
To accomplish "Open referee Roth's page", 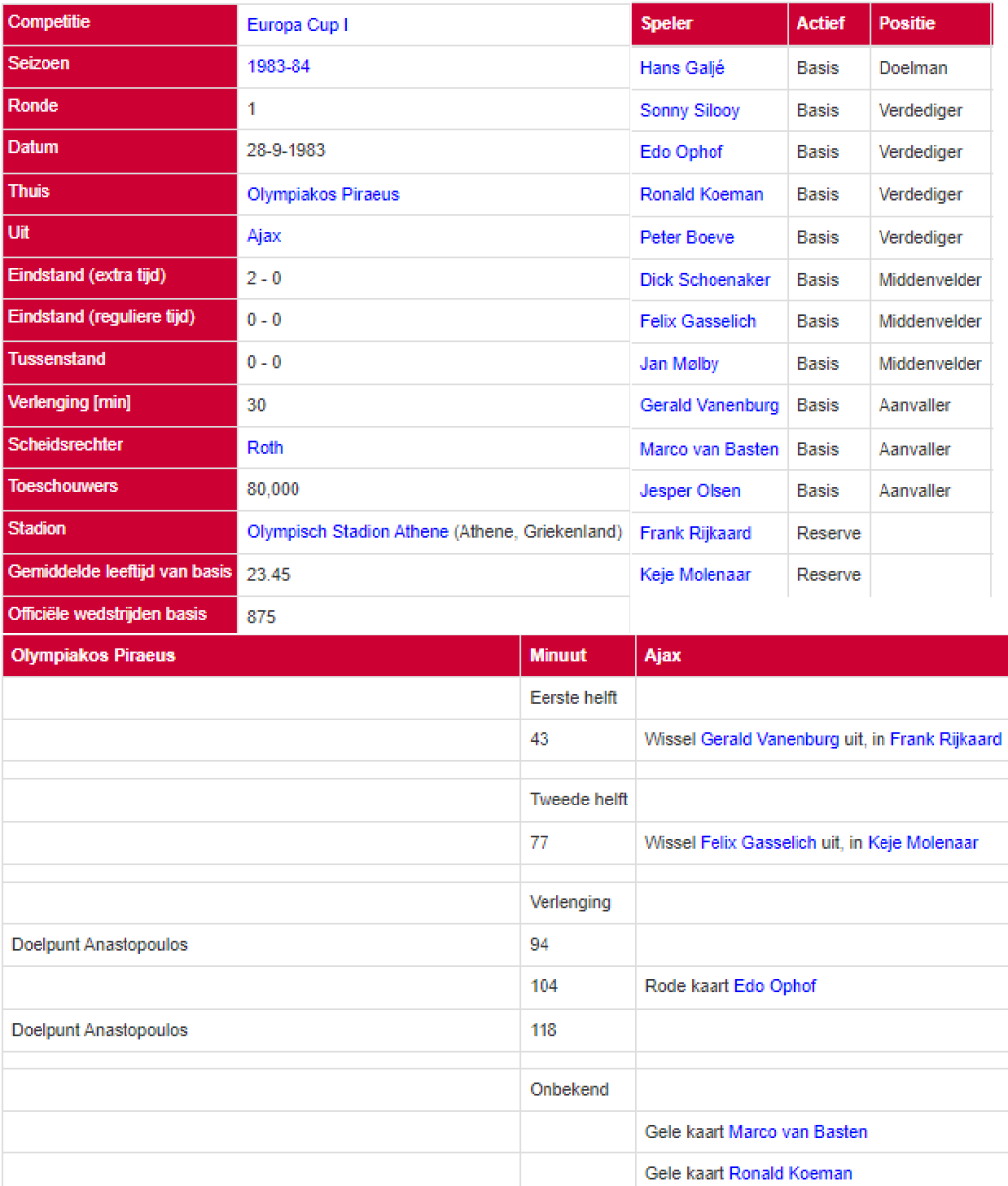I will tap(265, 447).
